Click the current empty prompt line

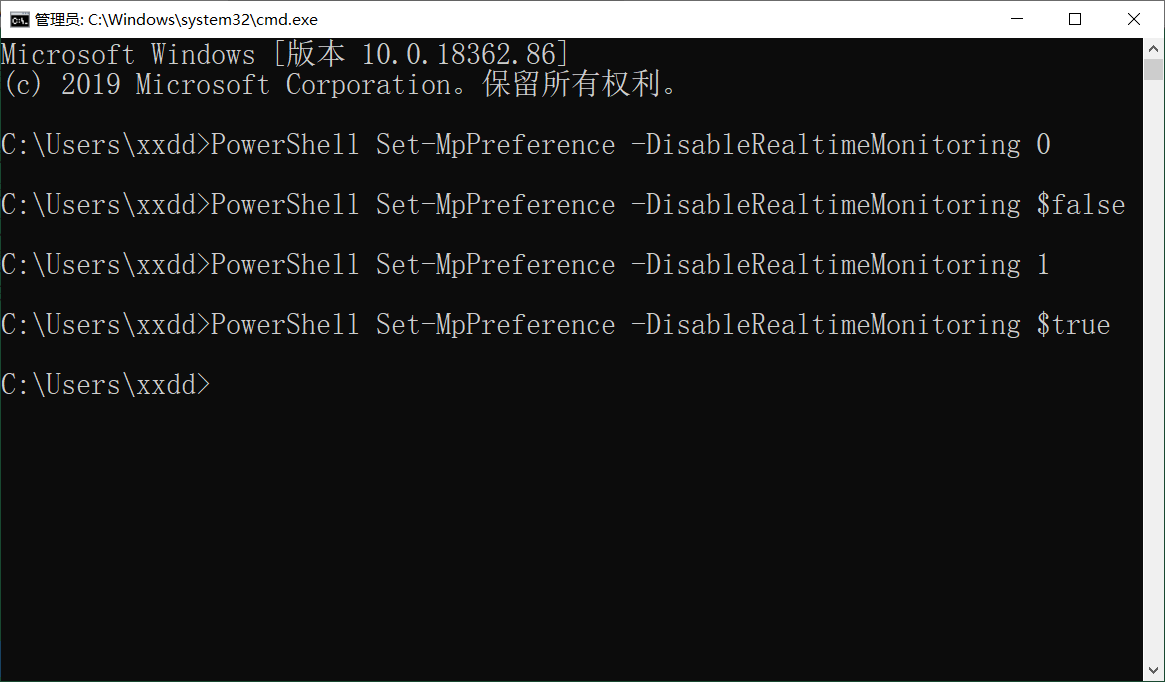[x=571, y=385]
